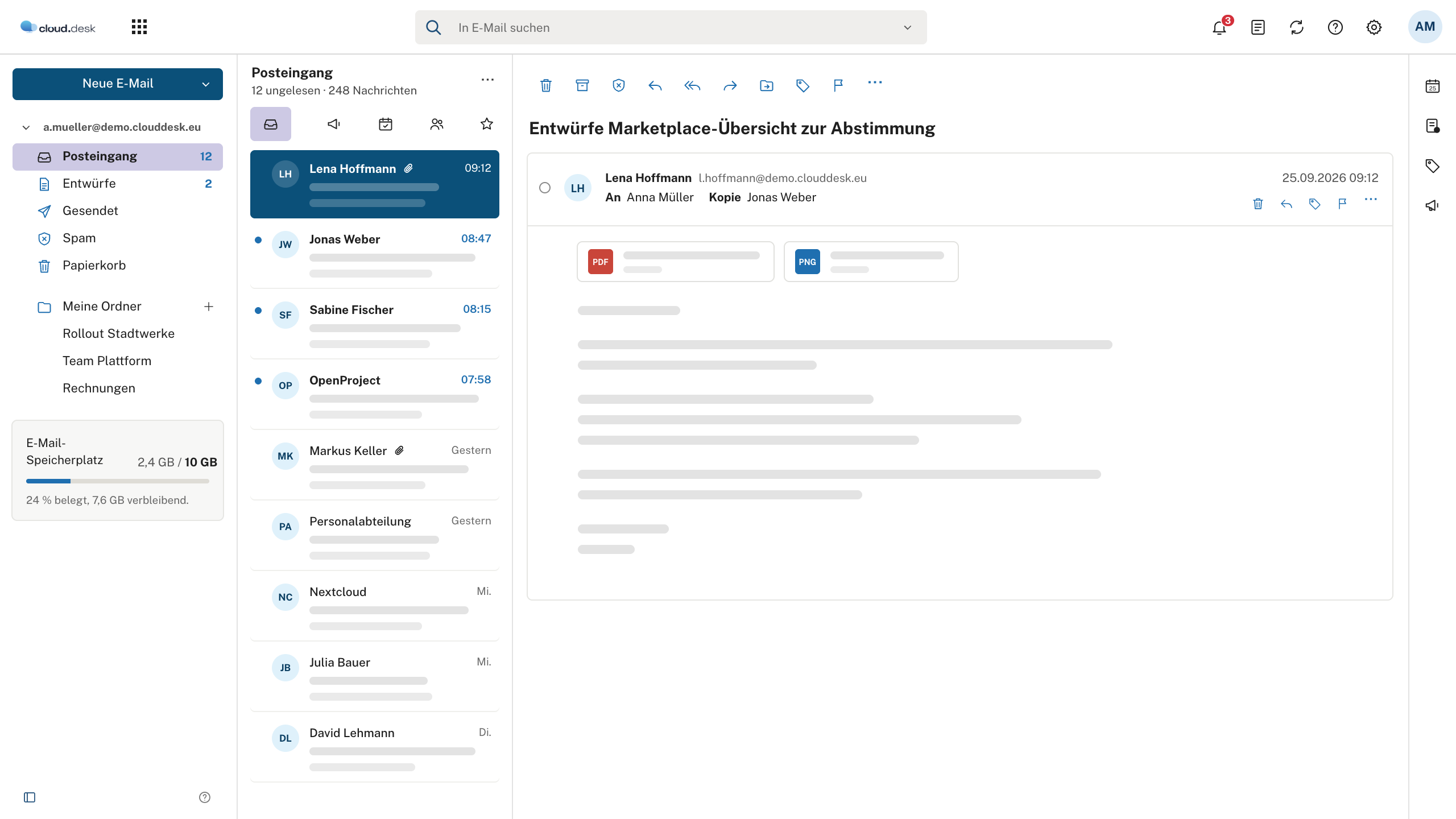Move email to folder icon
The height and width of the screenshot is (819, 1456).
coord(767,85)
